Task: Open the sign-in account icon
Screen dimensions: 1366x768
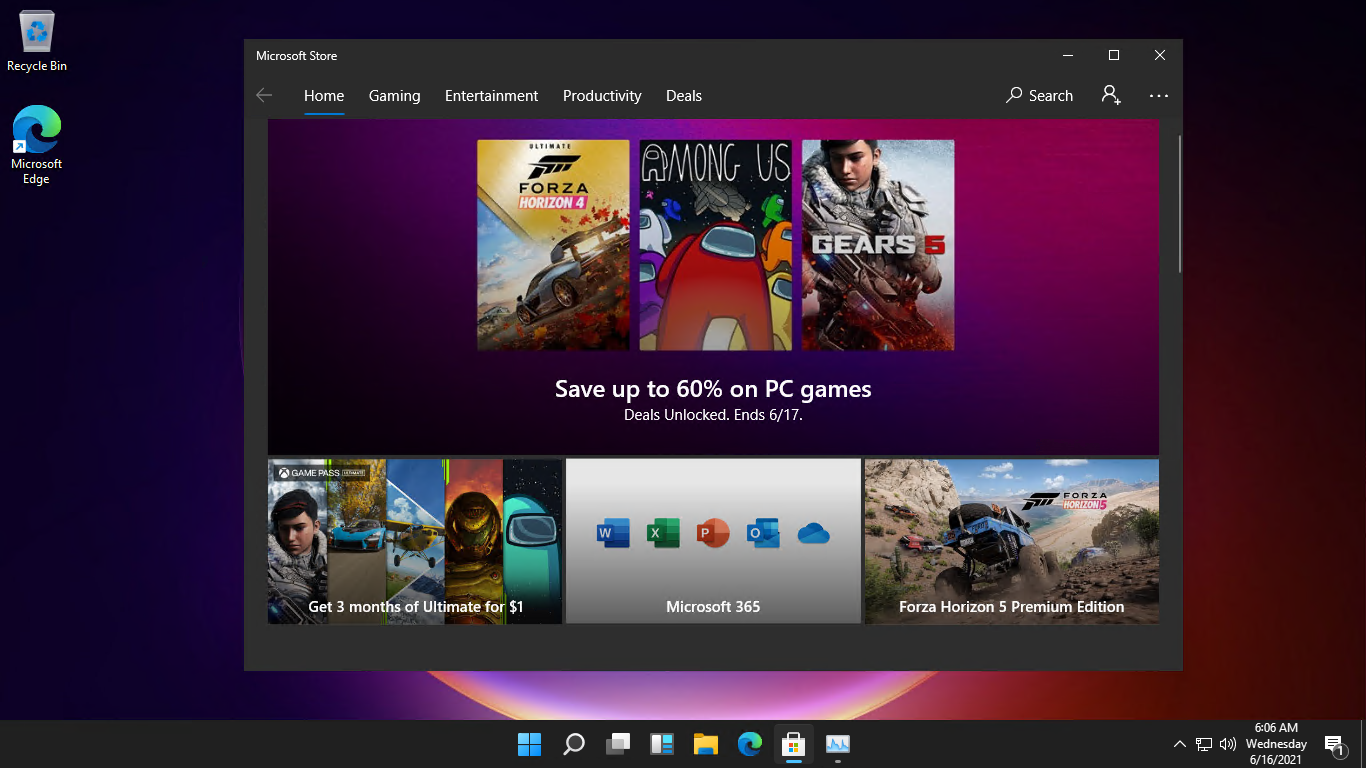Action: [1110, 95]
